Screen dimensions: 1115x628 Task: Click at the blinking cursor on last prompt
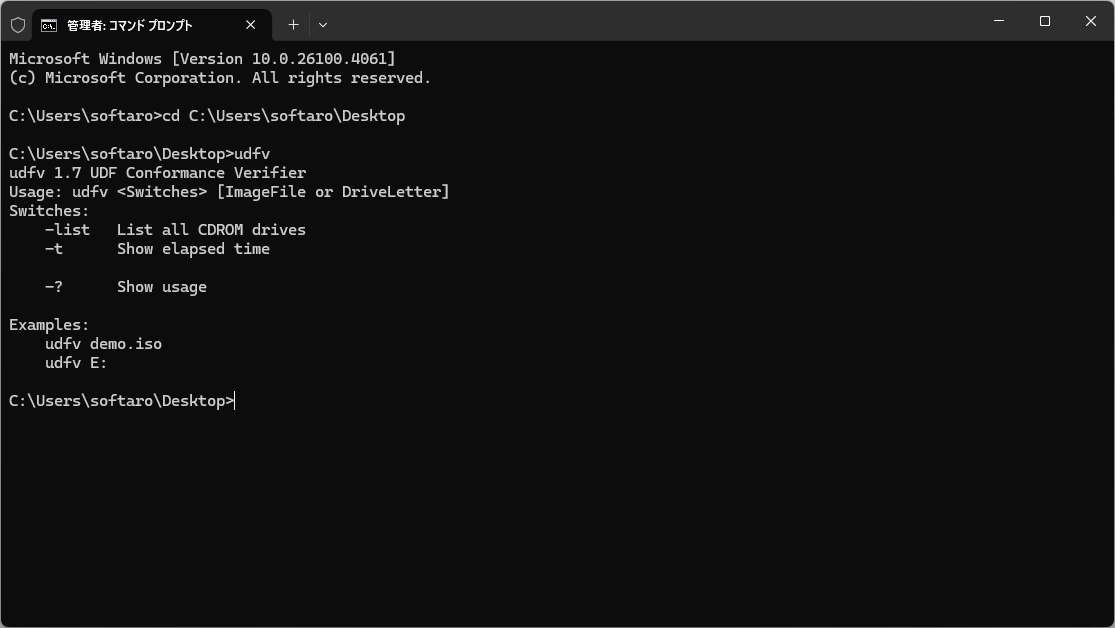coord(235,401)
